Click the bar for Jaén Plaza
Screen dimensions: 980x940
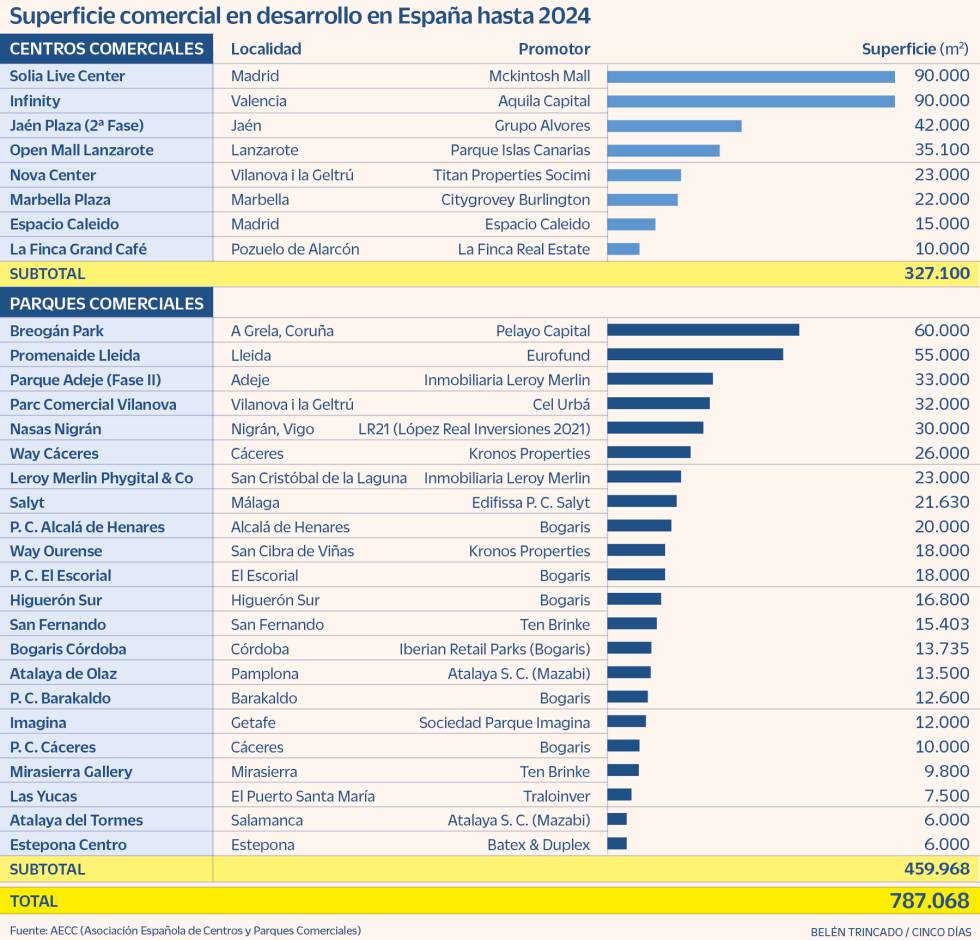pyautogui.click(x=674, y=126)
